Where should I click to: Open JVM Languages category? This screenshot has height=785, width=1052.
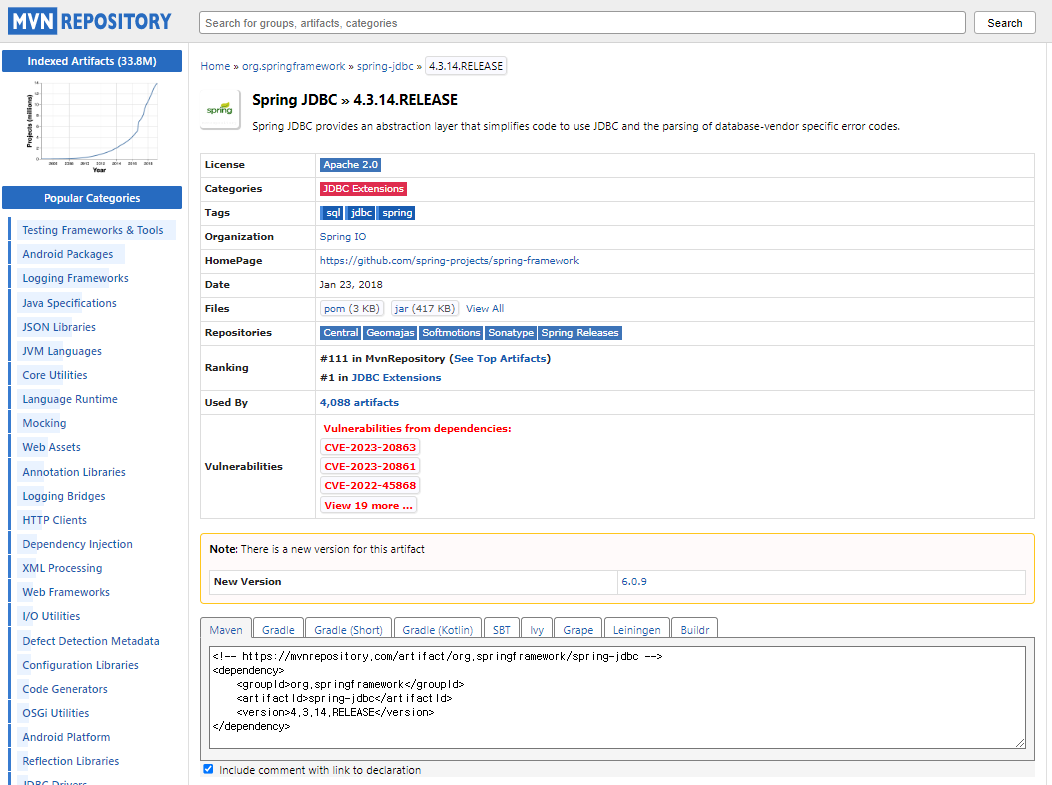pos(62,351)
